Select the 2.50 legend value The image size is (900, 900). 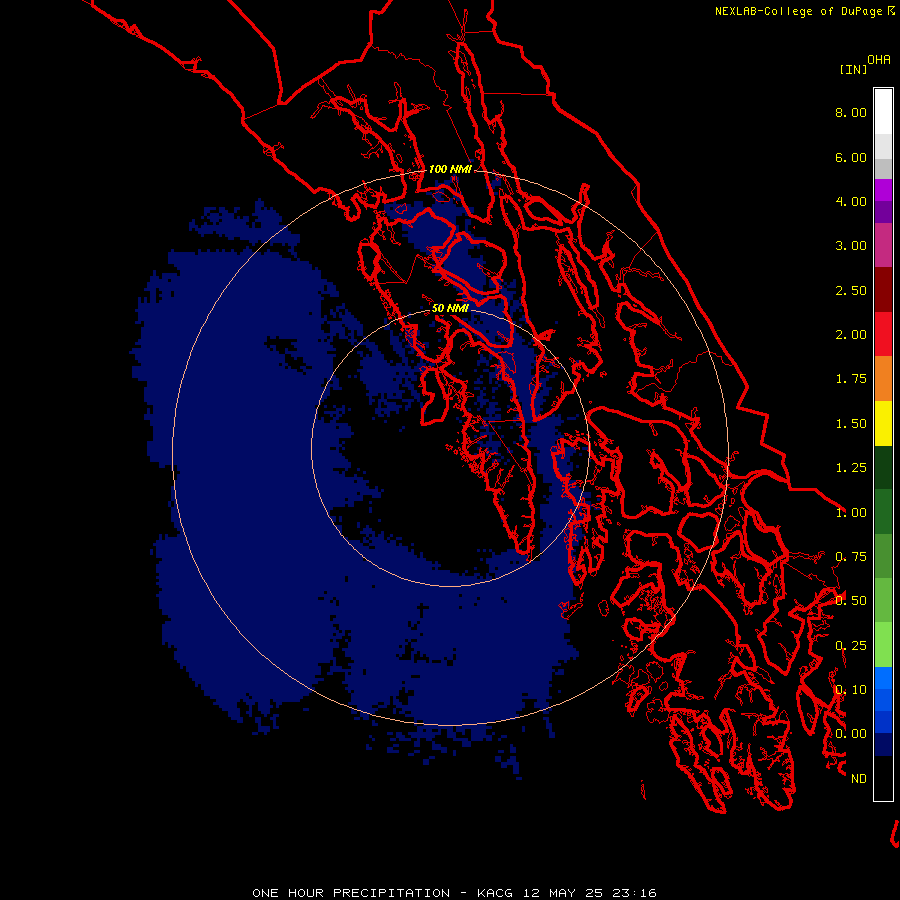[x=851, y=290]
